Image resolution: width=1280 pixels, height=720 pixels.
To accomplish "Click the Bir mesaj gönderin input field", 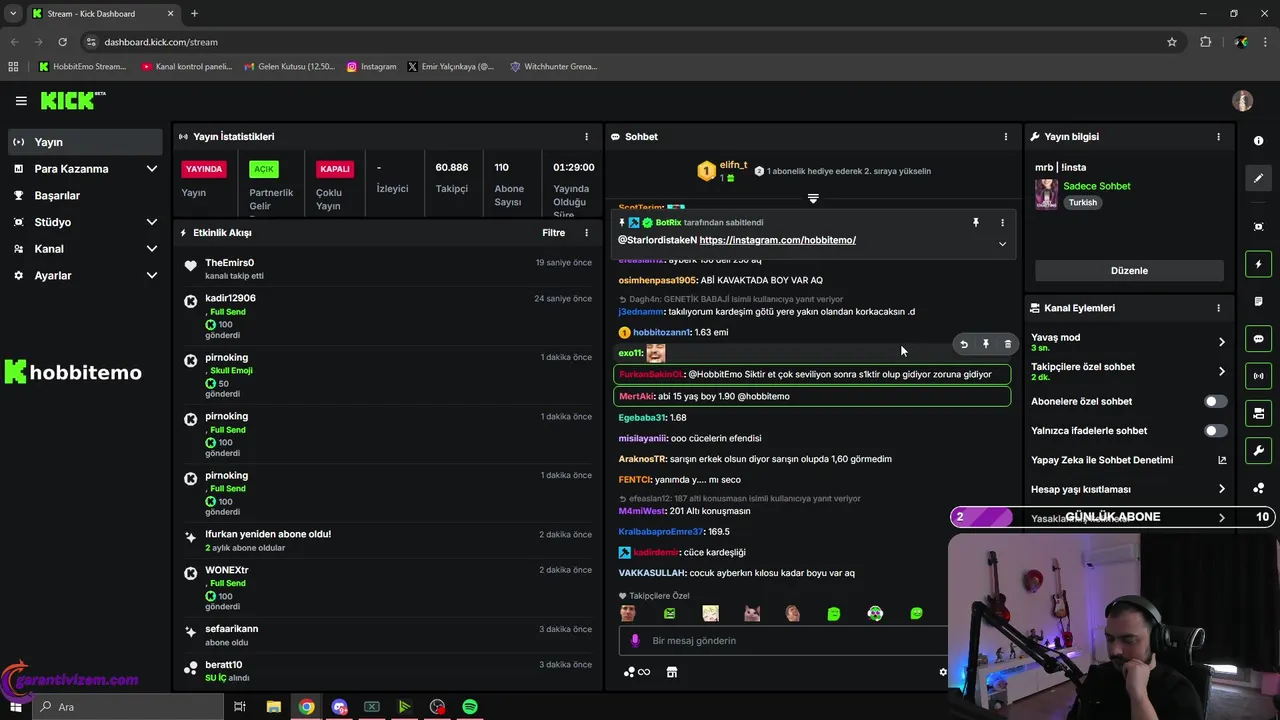I will (782, 640).
